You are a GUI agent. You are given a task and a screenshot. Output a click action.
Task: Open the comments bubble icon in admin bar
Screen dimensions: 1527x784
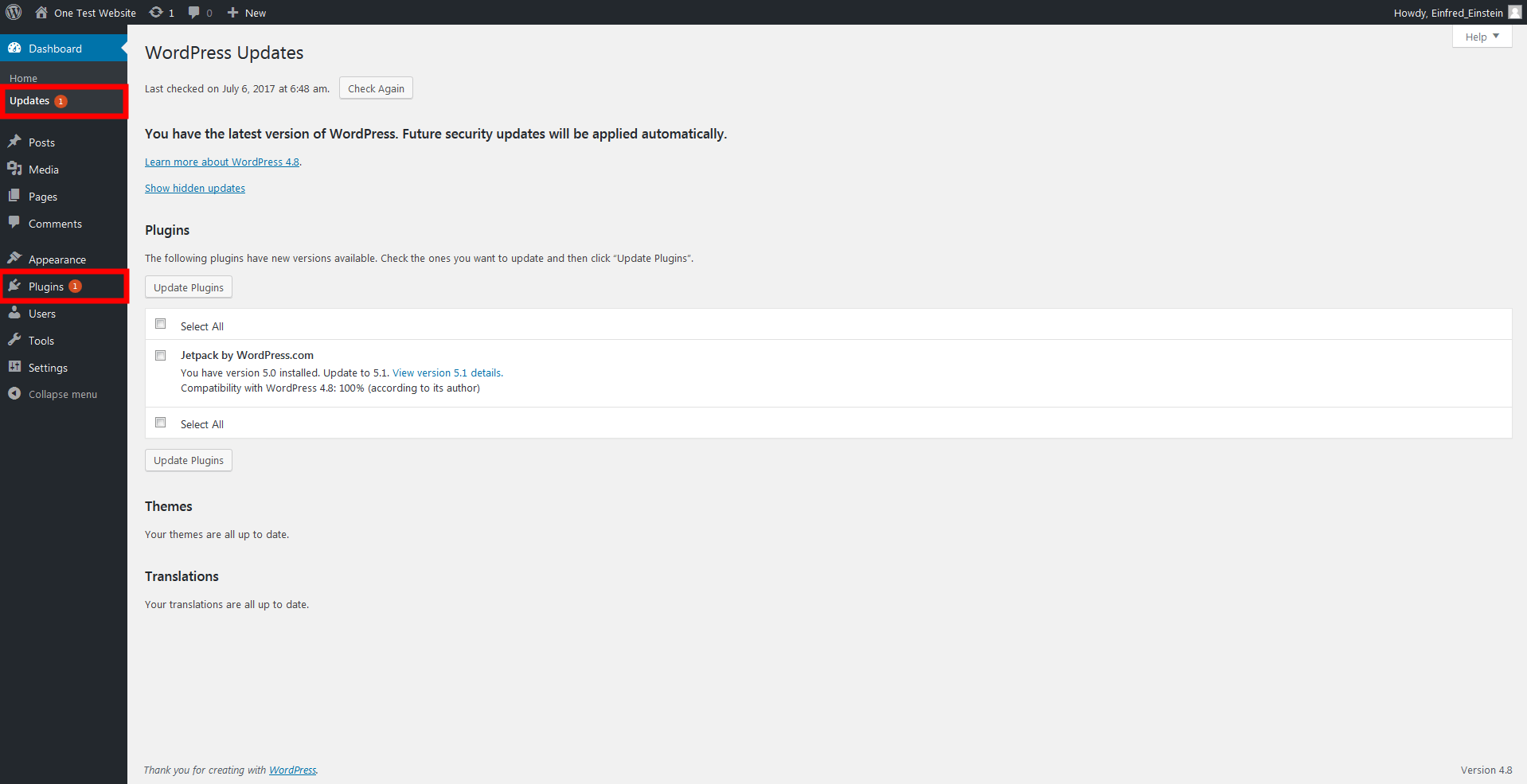[193, 12]
